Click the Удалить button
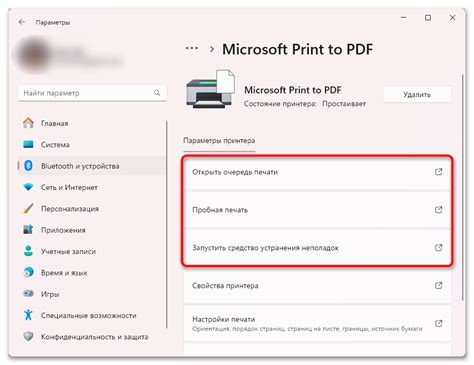This screenshot has height=365, width=474. [417, 95]
